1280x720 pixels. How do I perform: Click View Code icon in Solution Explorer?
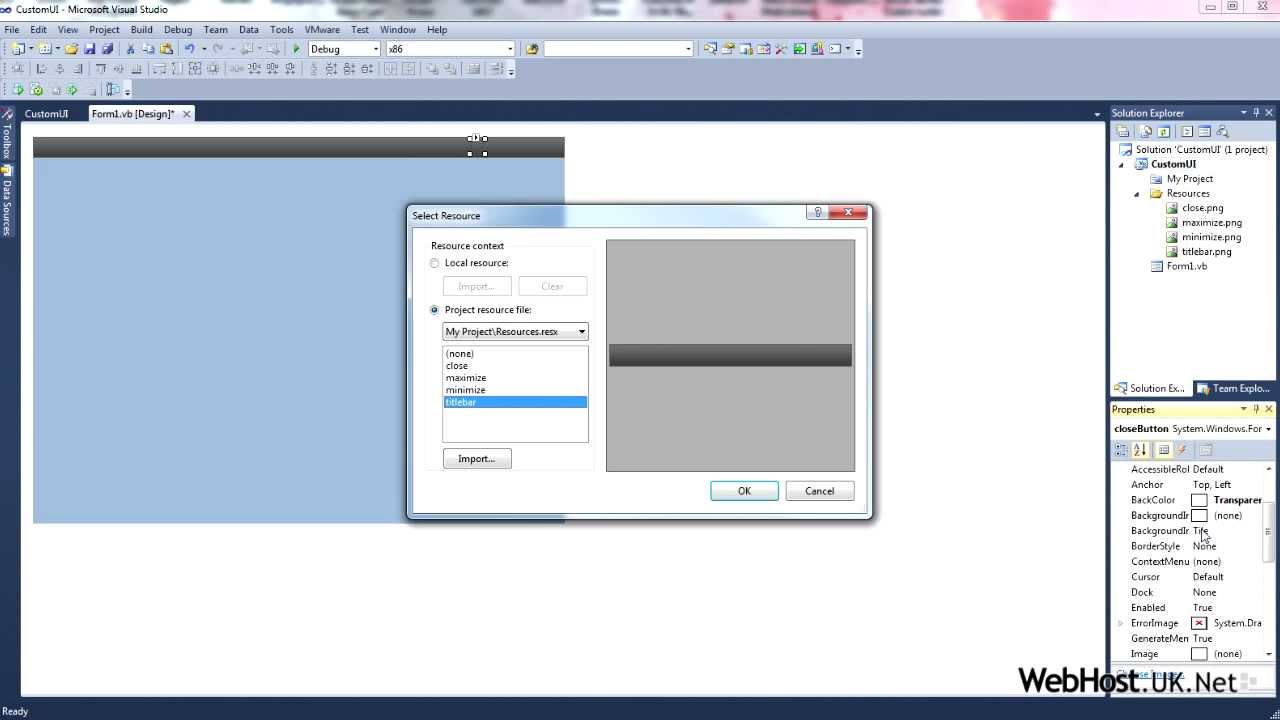tap(1187, 131)
